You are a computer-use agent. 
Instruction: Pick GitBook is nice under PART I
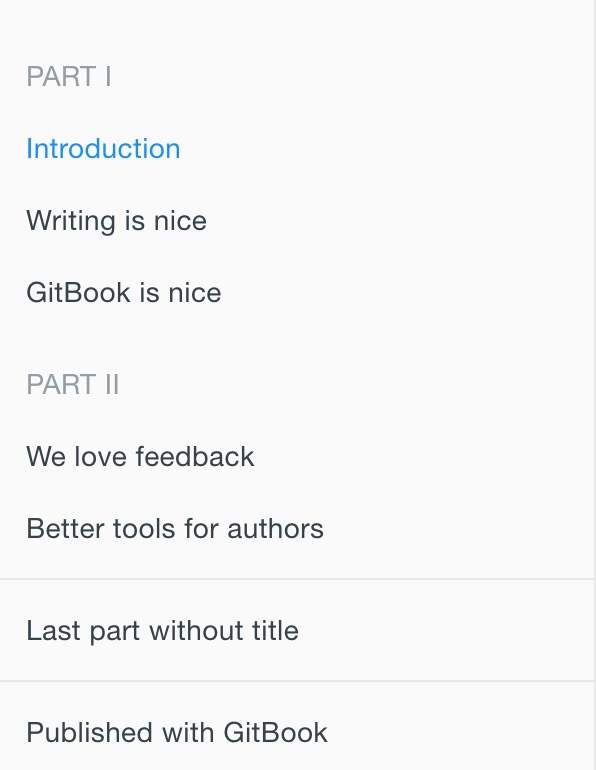click(124, 293)
